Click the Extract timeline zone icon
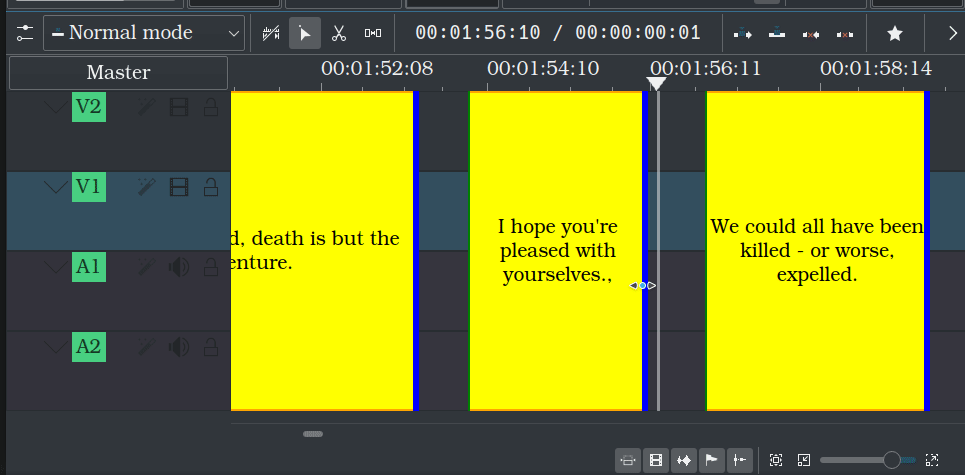 [811, 34]
